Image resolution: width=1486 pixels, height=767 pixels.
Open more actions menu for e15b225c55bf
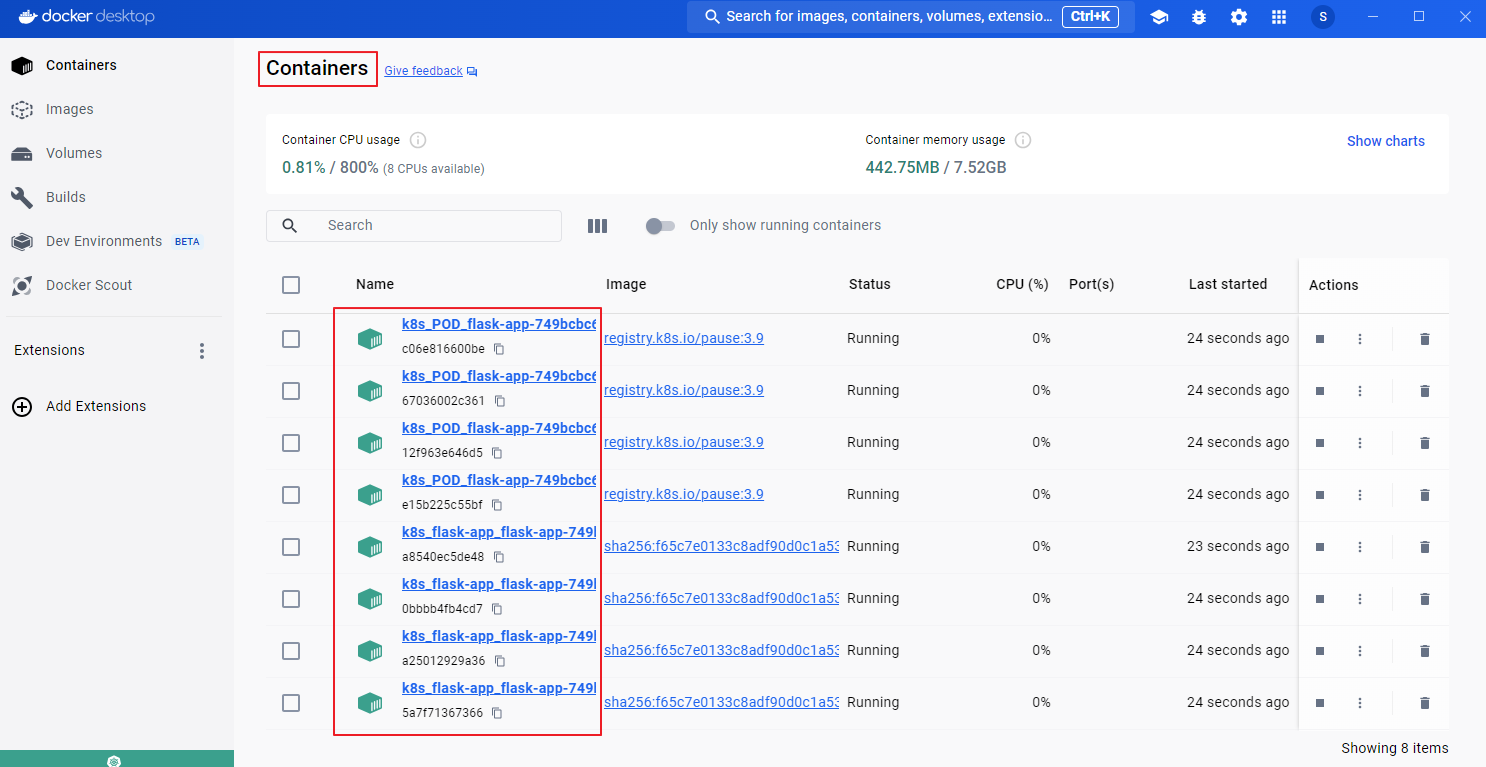pyautogui.click(x=1360, y=495)
